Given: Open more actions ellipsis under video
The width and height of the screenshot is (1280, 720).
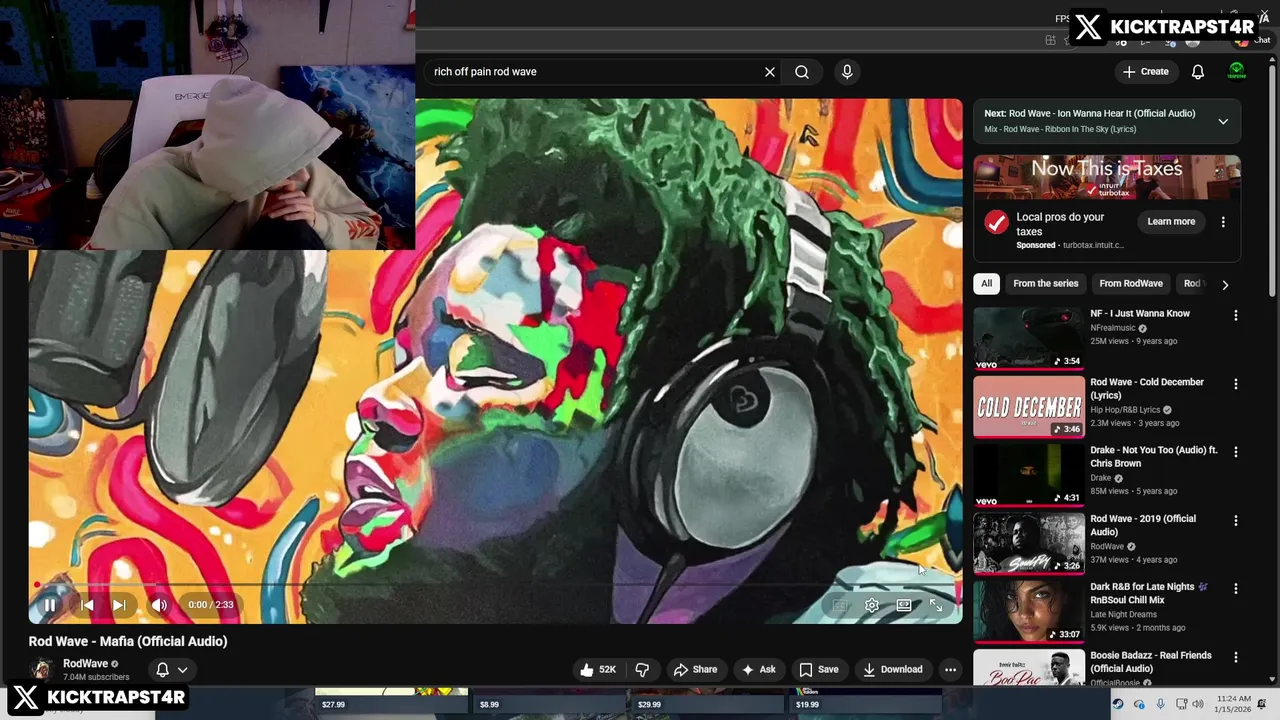Looking at the screenshot, I should point(950,670).
